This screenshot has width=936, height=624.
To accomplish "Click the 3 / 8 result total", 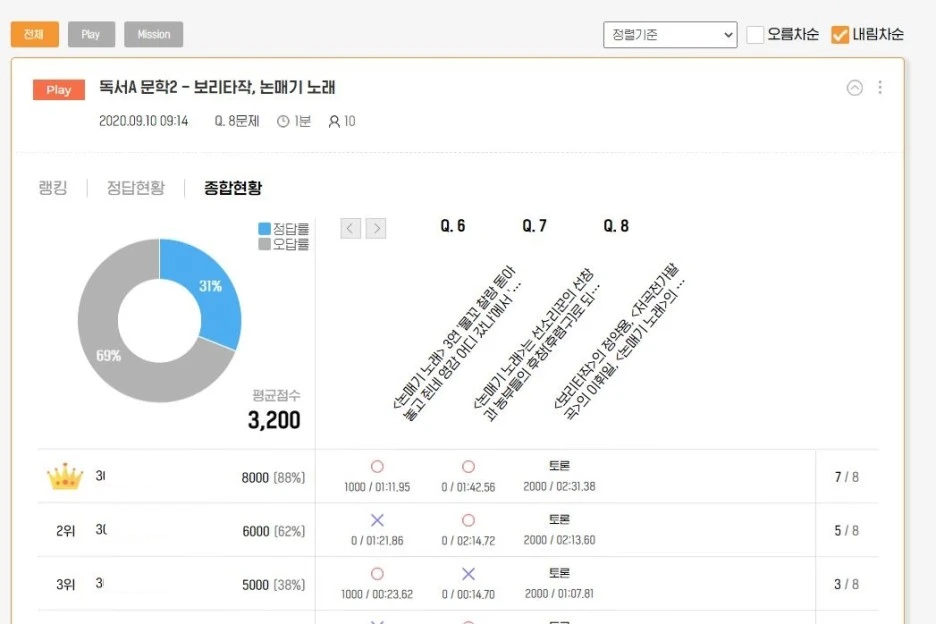I will point(846,584).
